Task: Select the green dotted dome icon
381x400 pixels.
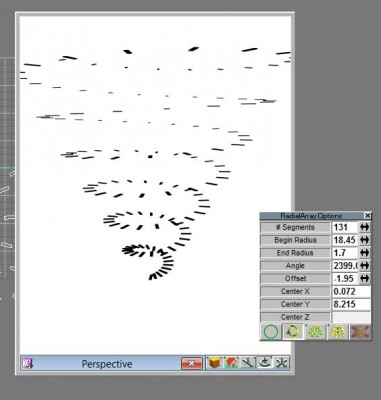Action: coord(315,332)
